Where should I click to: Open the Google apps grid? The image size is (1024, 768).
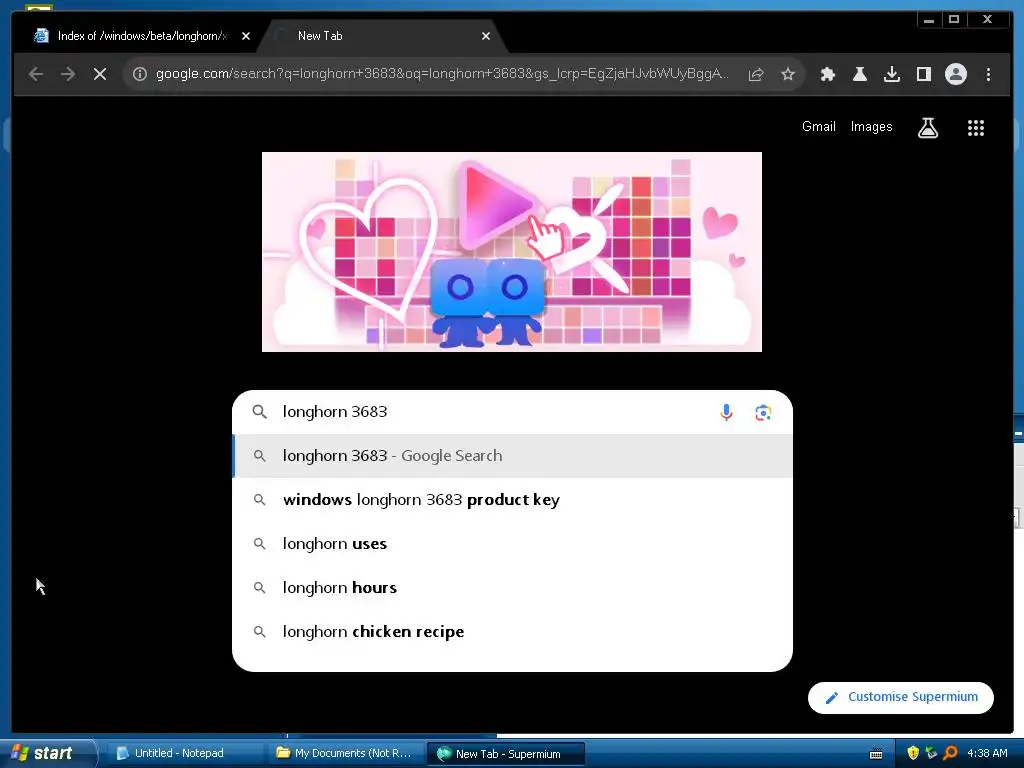point(976,128)
